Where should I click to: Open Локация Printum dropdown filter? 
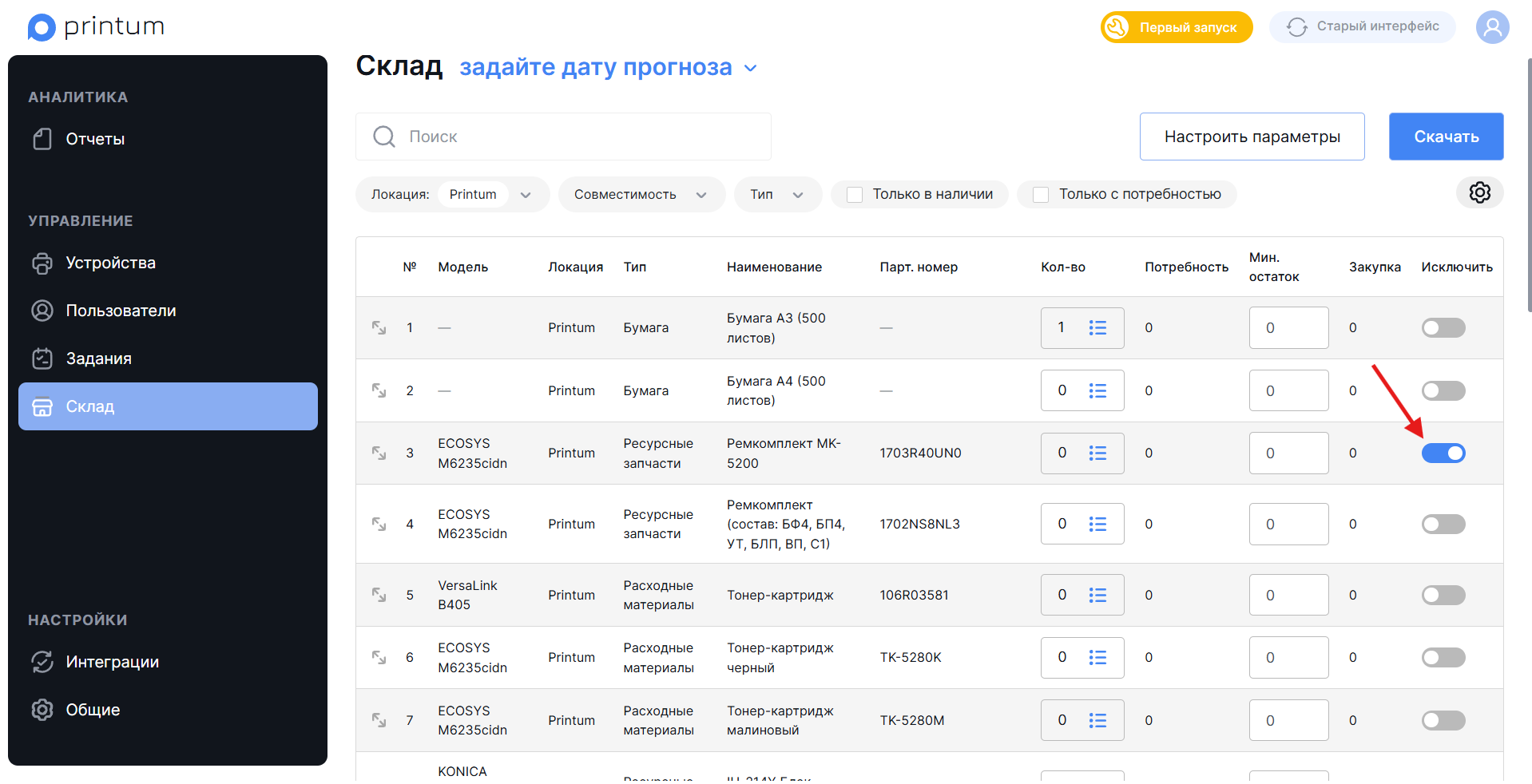click(453, 194)
